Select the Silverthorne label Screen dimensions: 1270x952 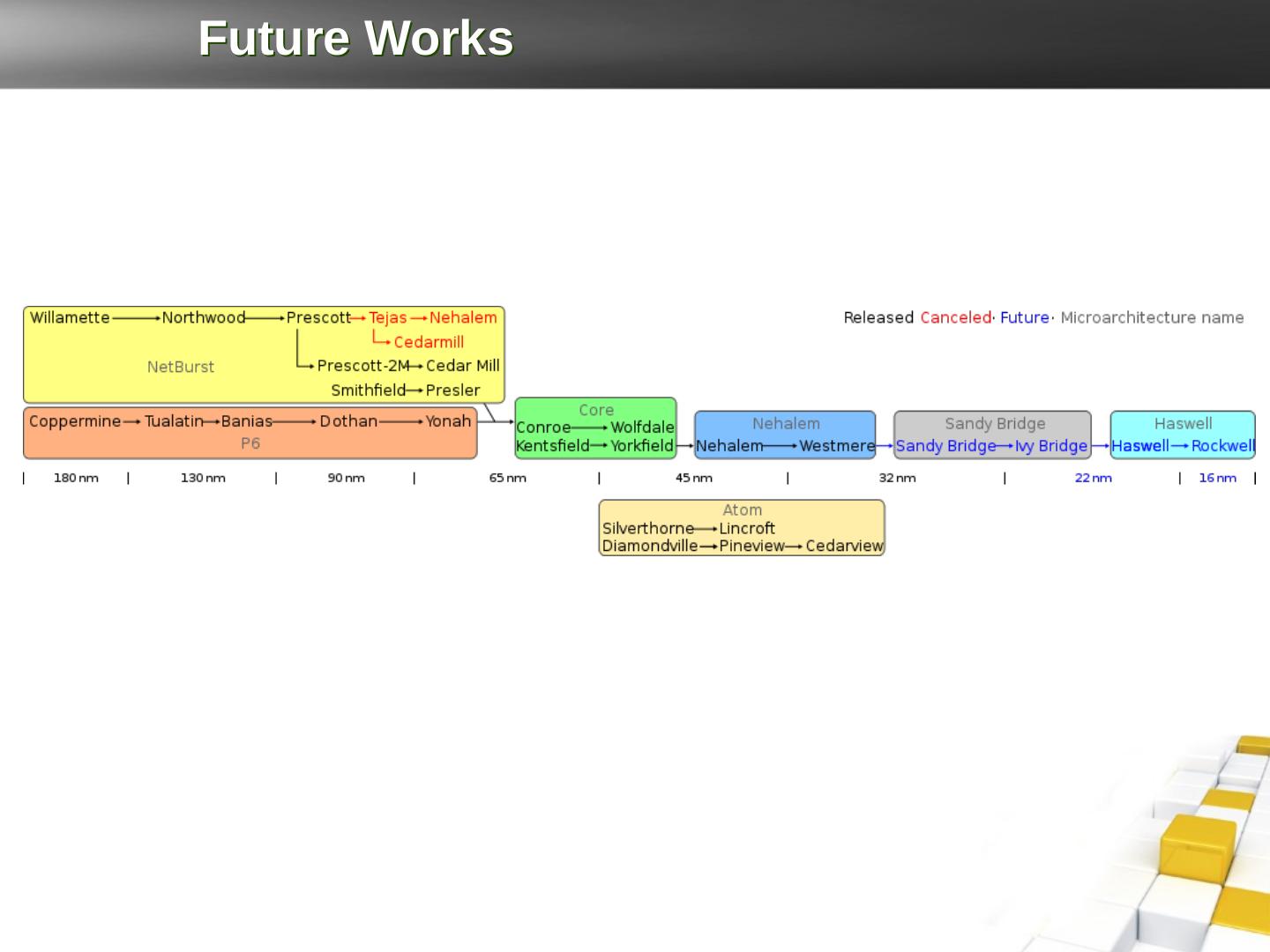coord(648,529)
